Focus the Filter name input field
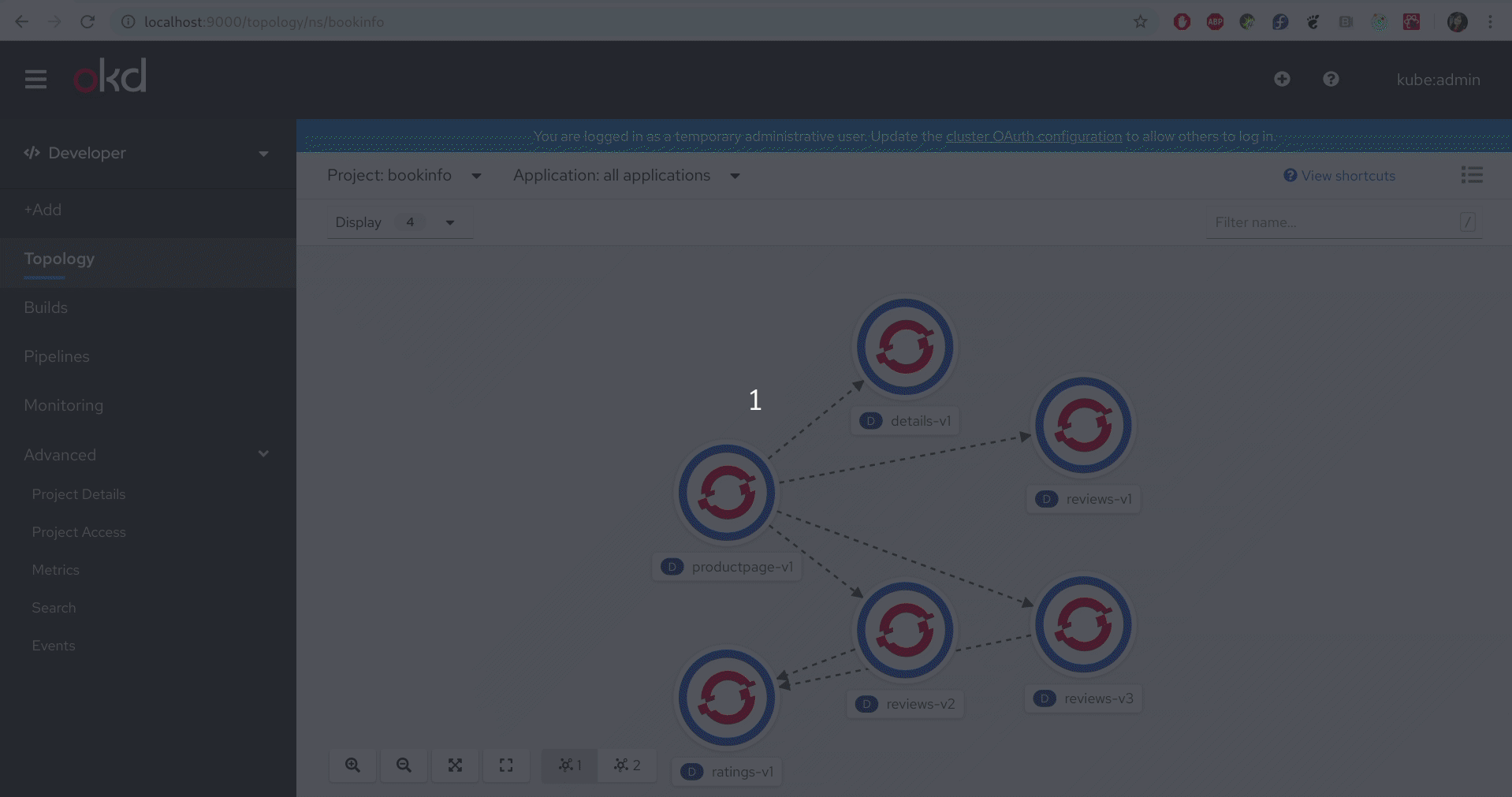Image resolution: width=1512 pixels, height=797 pixels. pyautogui.click(x=1344, y=222)
